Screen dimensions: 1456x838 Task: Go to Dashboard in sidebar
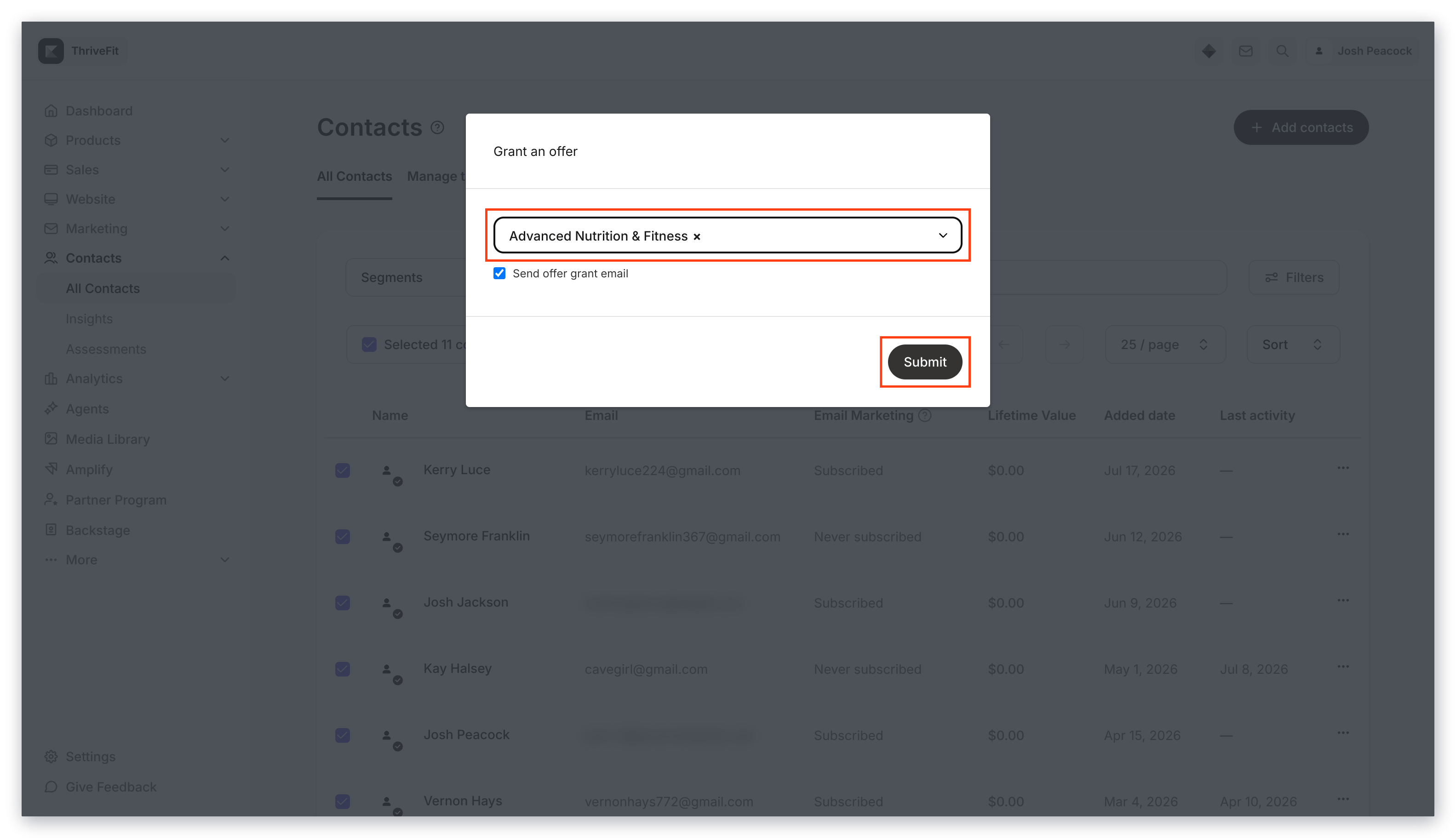(x=99, y=110)
